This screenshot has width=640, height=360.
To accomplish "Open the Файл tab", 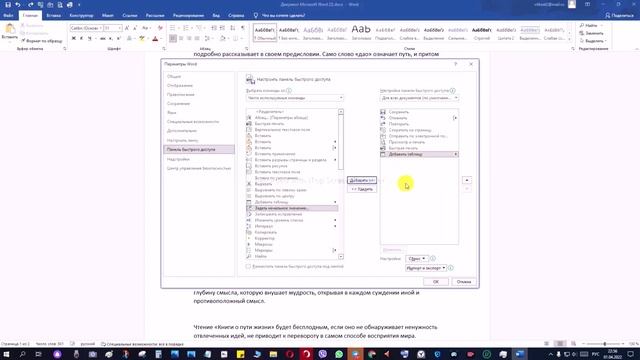I will (x=8, y=16).
